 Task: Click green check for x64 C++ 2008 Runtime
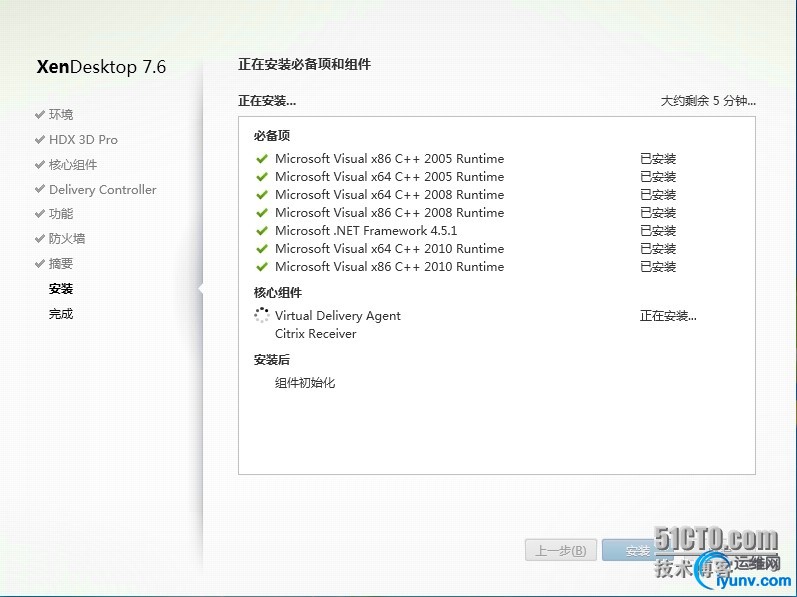tap(262, 195)
